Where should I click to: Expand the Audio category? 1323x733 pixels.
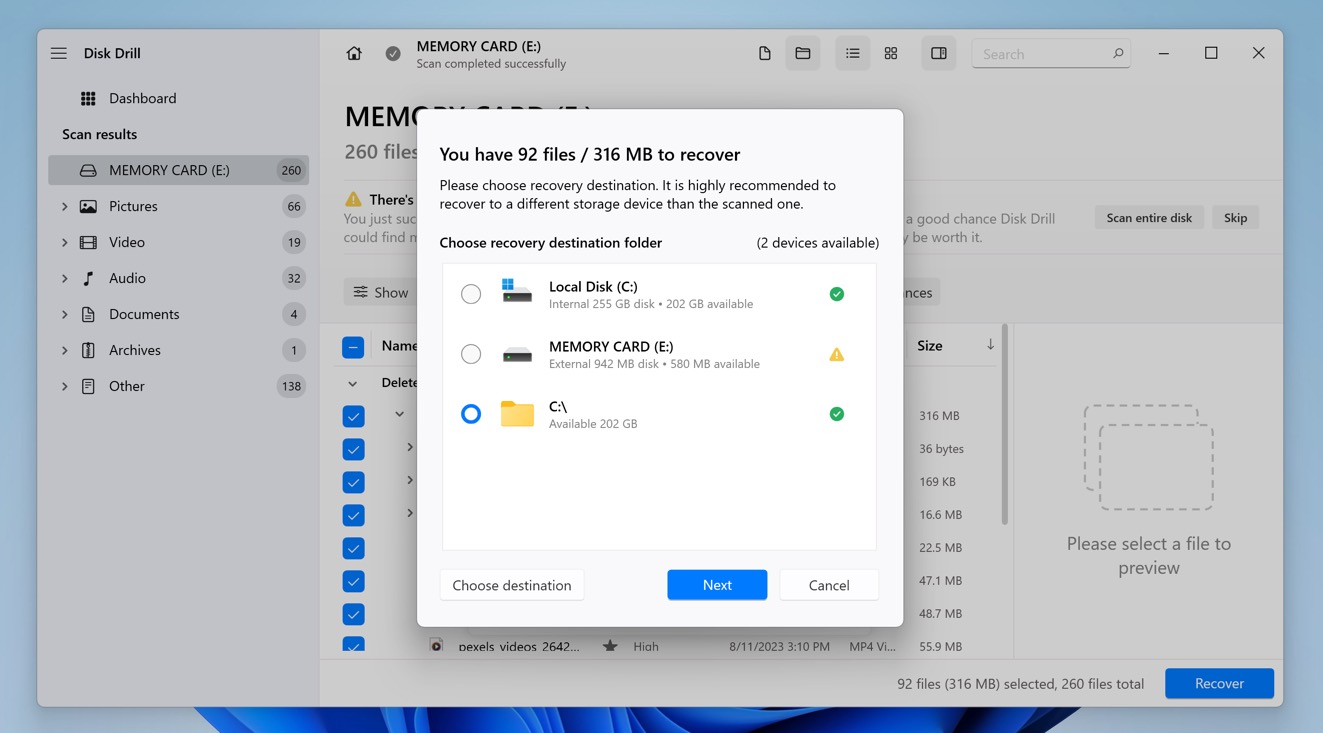pos(64,278)
